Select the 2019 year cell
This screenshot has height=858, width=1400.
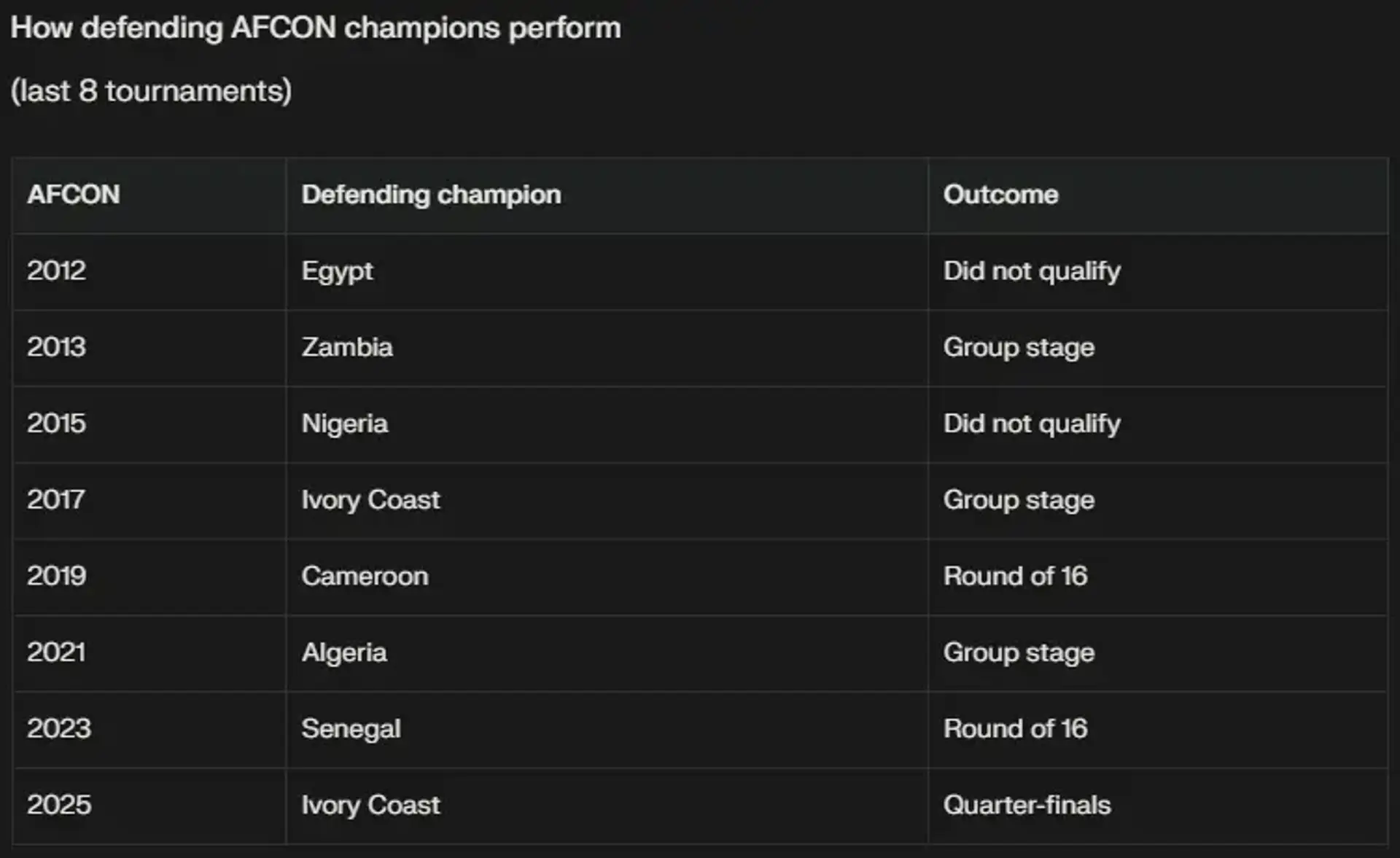click(x=56, y=576)
